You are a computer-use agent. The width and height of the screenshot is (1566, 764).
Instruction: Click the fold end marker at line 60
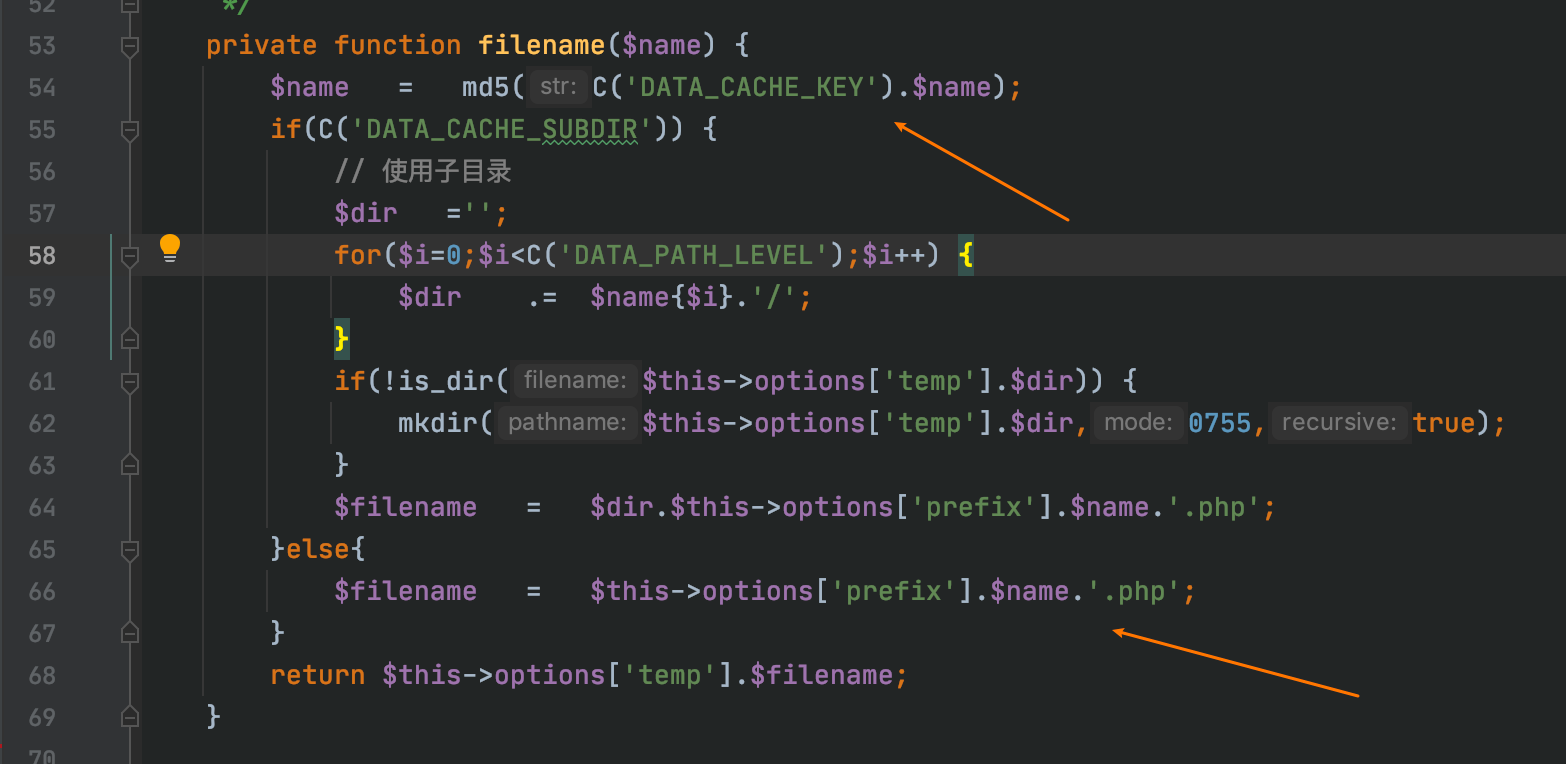(x=129, y=340)
